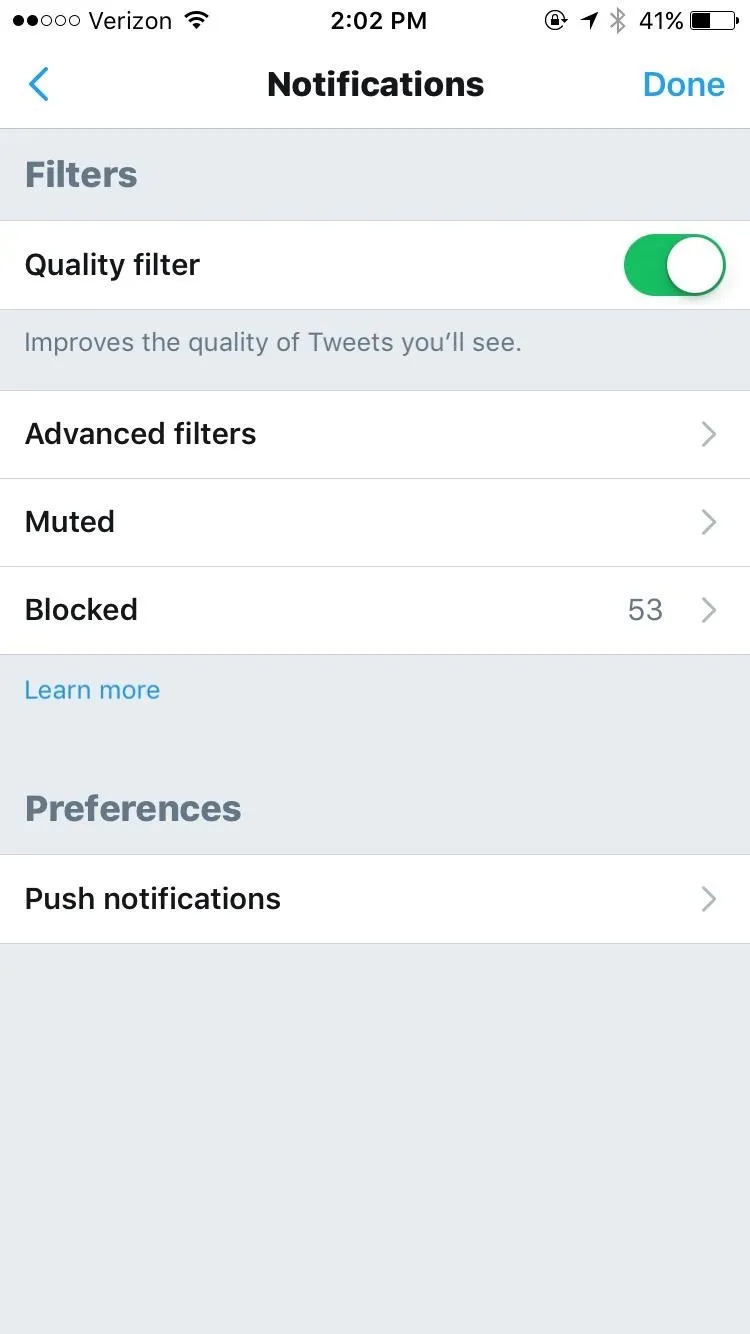Viewport: 750px width, 1334px height.
Task: Open the Blocked accounts row
Action: [x=375, y=610]
